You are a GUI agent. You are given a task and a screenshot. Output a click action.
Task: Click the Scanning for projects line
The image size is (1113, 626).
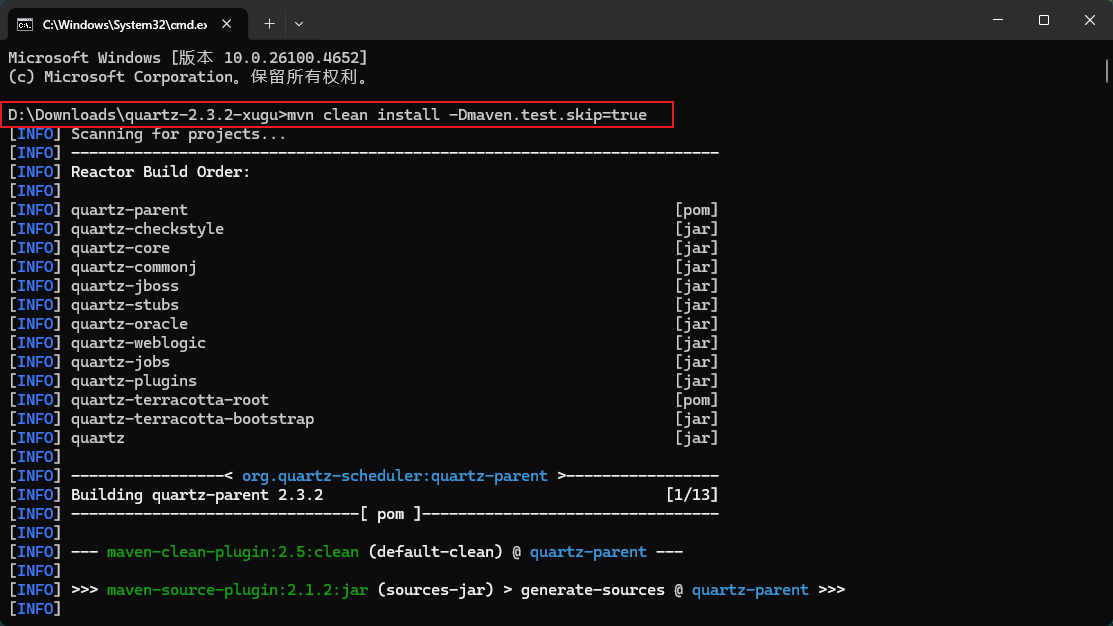178,134
